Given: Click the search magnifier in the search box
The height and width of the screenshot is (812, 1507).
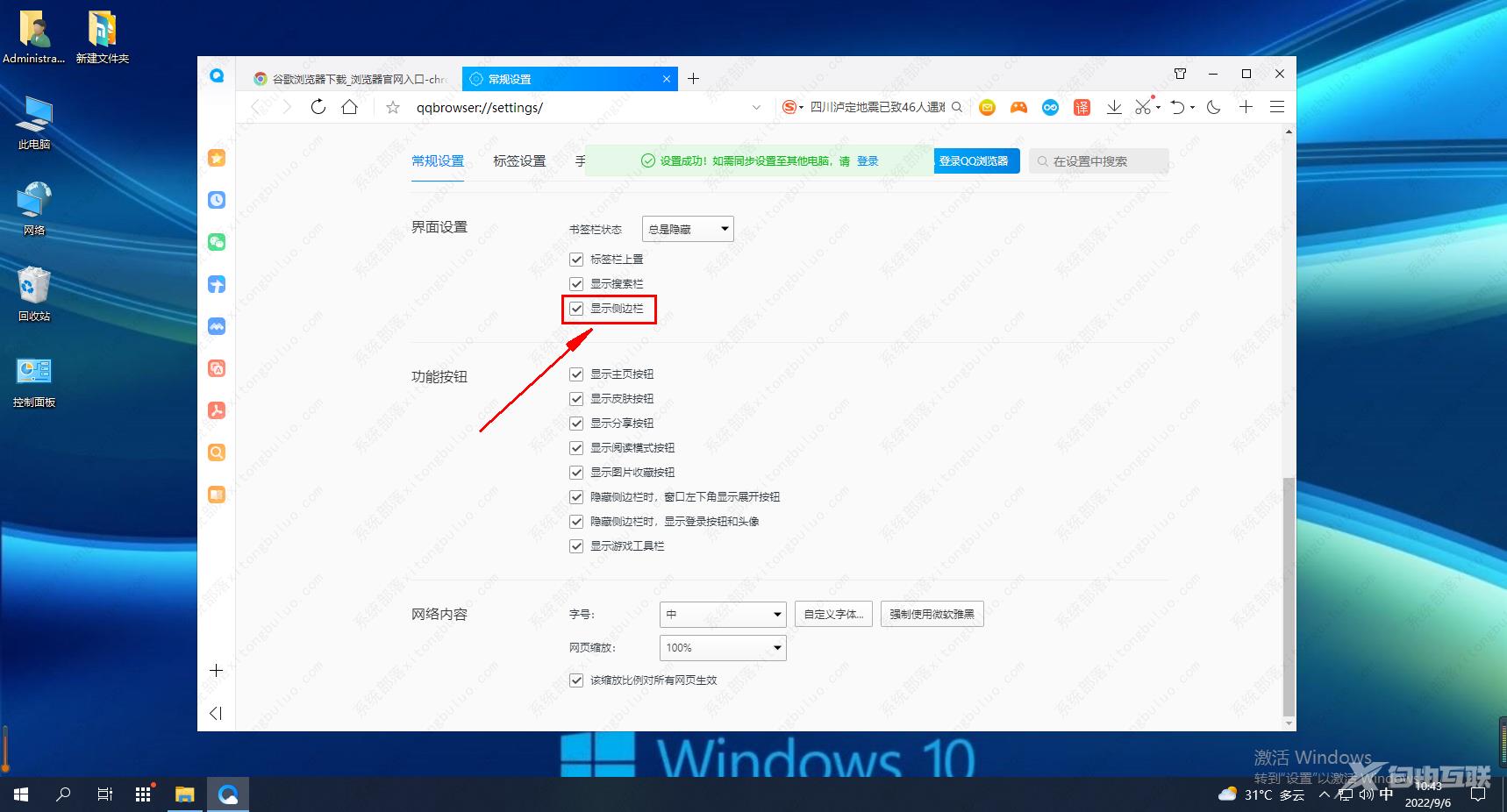Looking at the screenshot, I should tap(957, 107).
